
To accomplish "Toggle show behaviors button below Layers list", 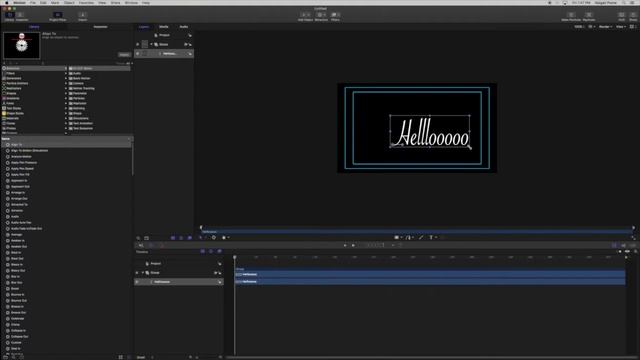I will coord(181,238).
